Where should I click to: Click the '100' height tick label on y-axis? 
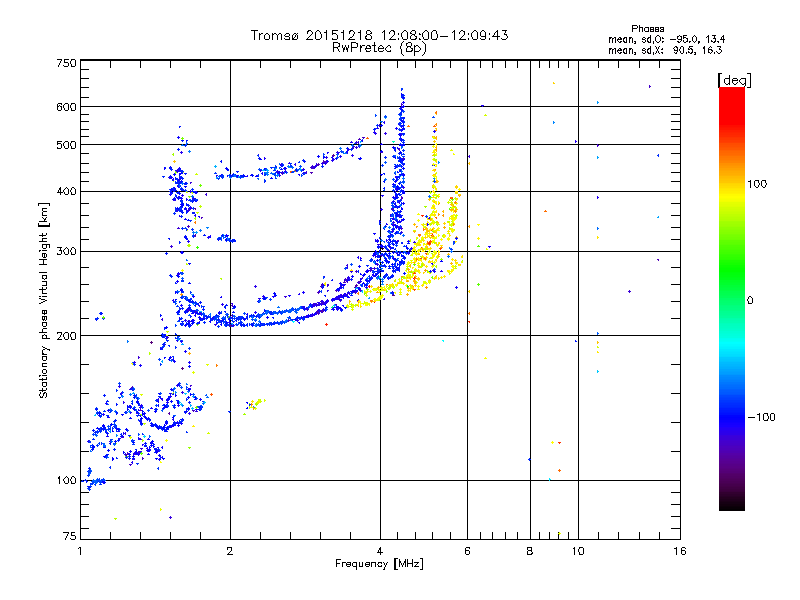point(66,481)
